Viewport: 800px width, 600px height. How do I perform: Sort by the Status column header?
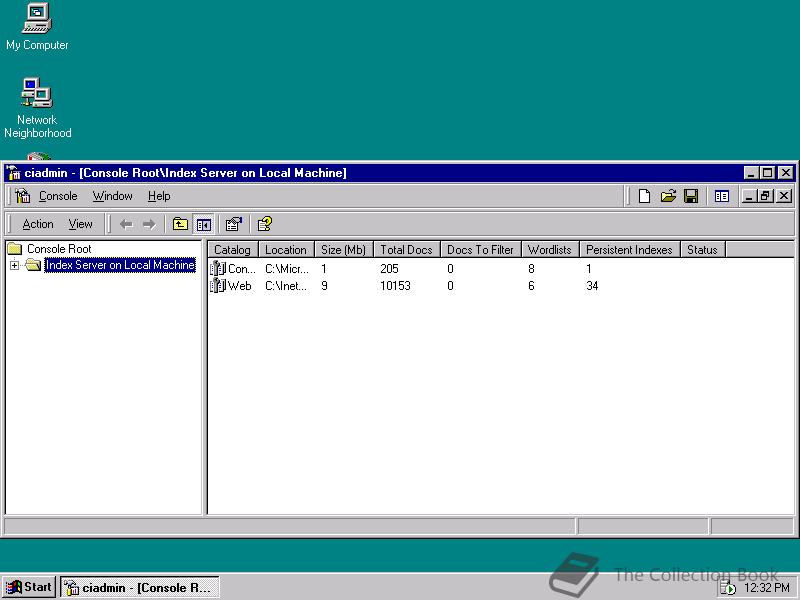coord(703,249)
